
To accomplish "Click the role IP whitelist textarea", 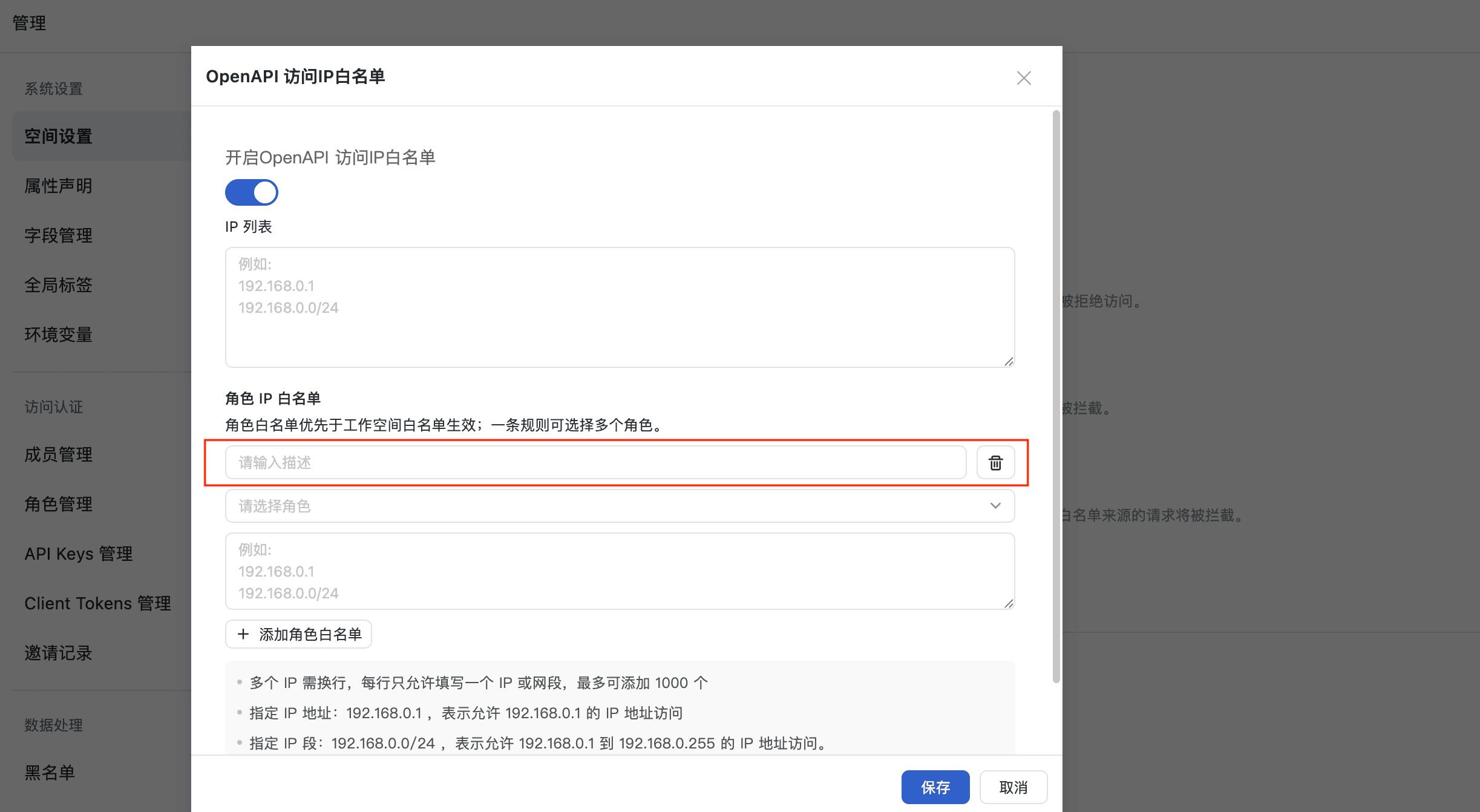I will coord(620,571).
